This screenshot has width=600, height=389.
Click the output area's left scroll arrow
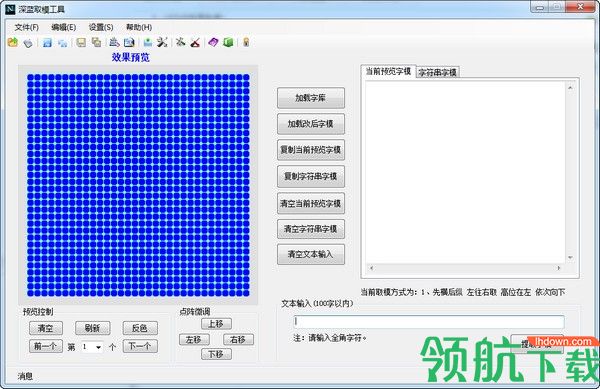coord(371,268)
